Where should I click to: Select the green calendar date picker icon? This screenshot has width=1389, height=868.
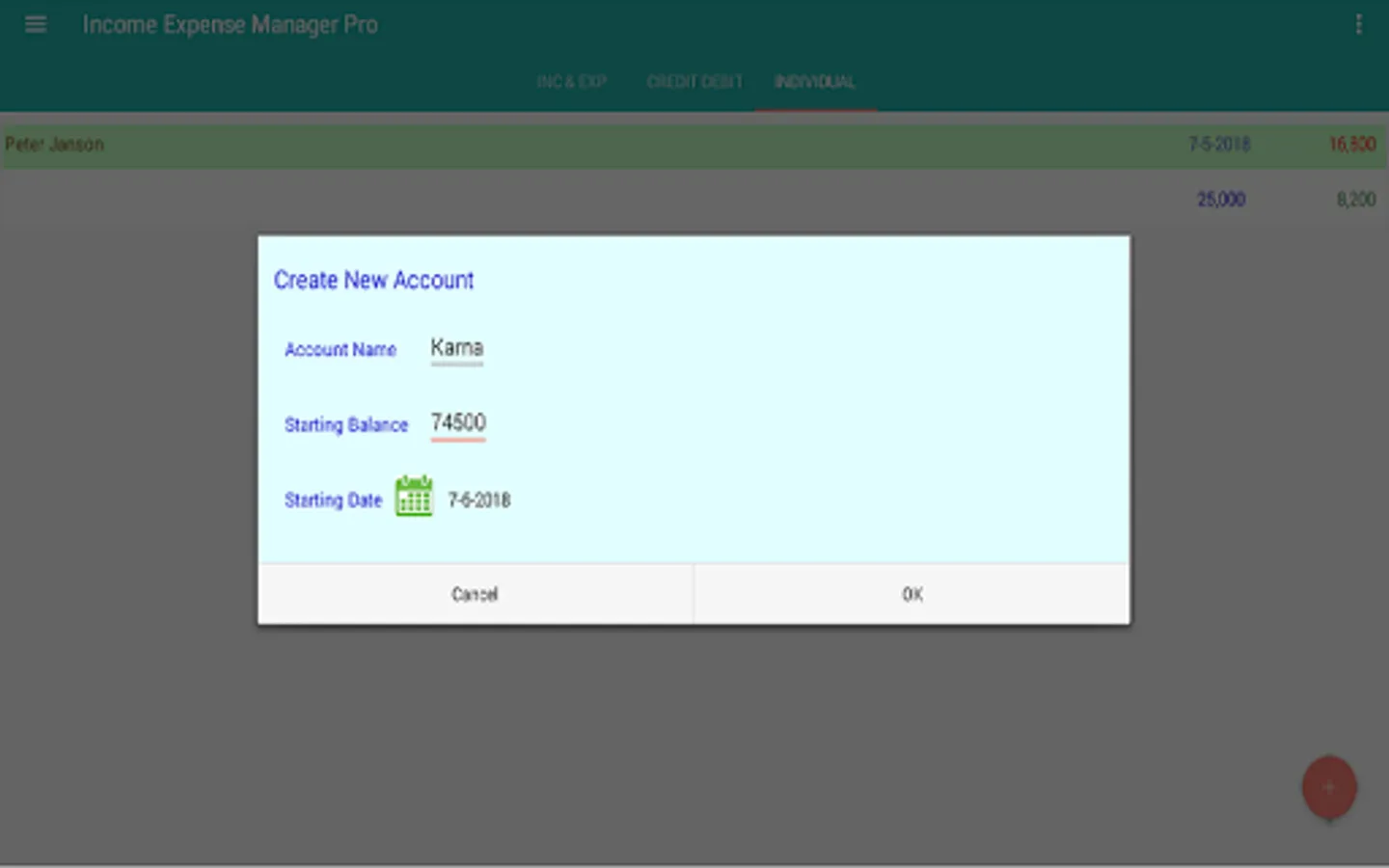(x=413, y=498)
